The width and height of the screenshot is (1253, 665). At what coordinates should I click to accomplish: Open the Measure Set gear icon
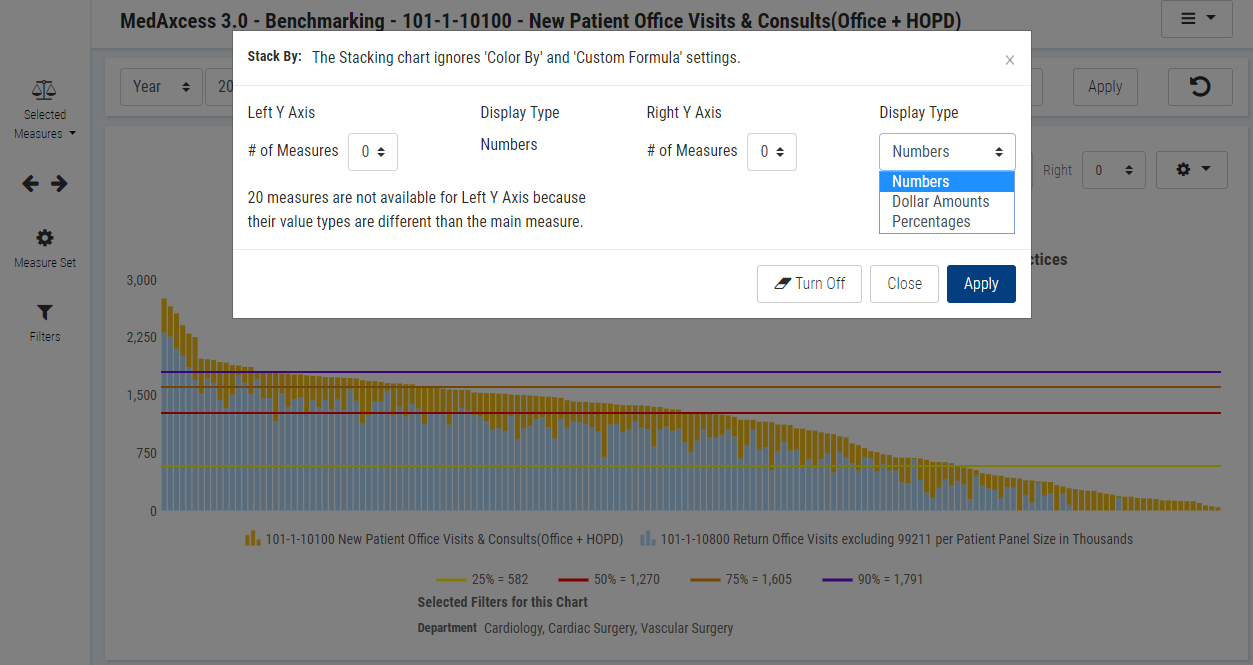(x=45, y=239)
